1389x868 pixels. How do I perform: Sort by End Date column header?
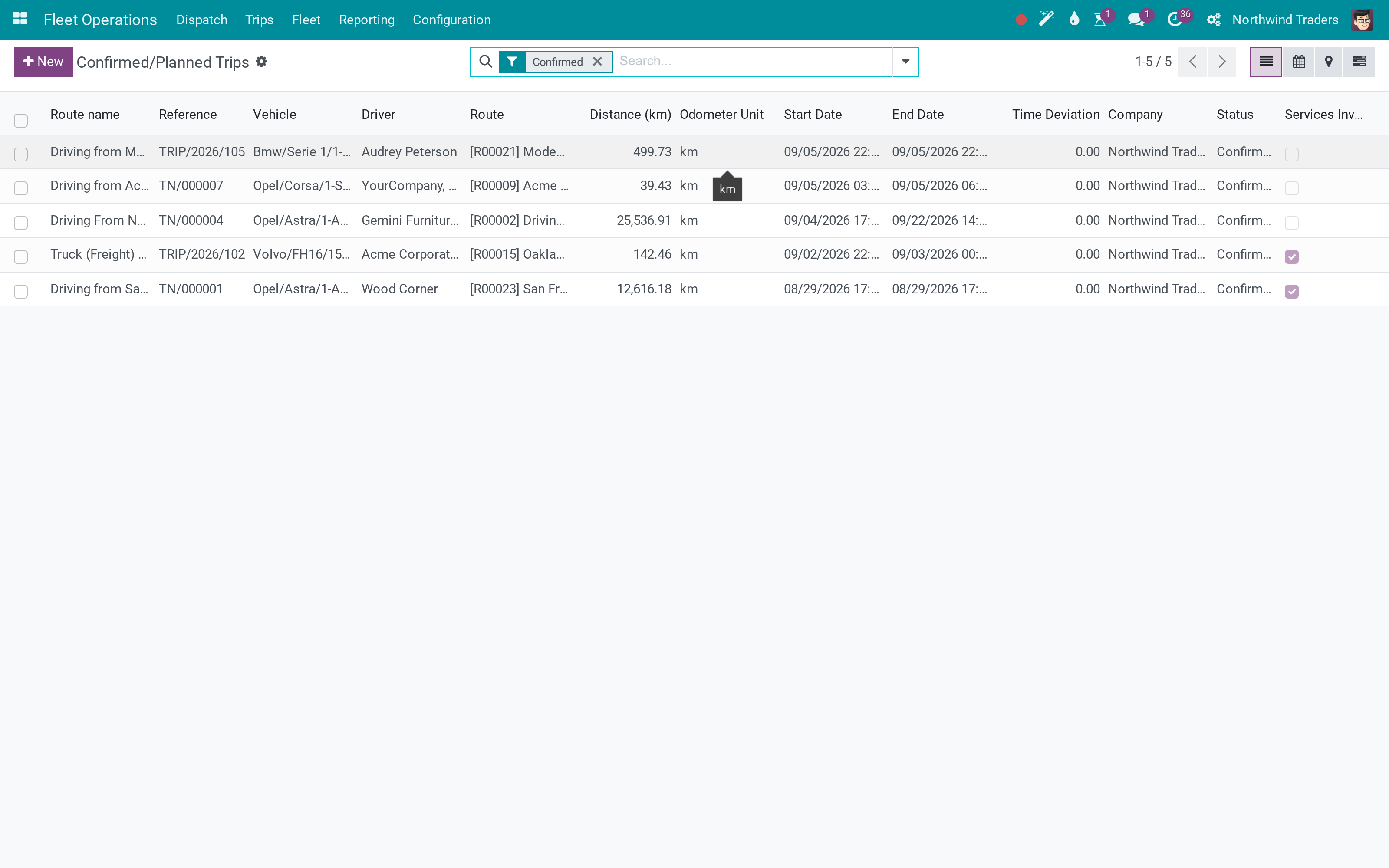[x=918, y=114]
